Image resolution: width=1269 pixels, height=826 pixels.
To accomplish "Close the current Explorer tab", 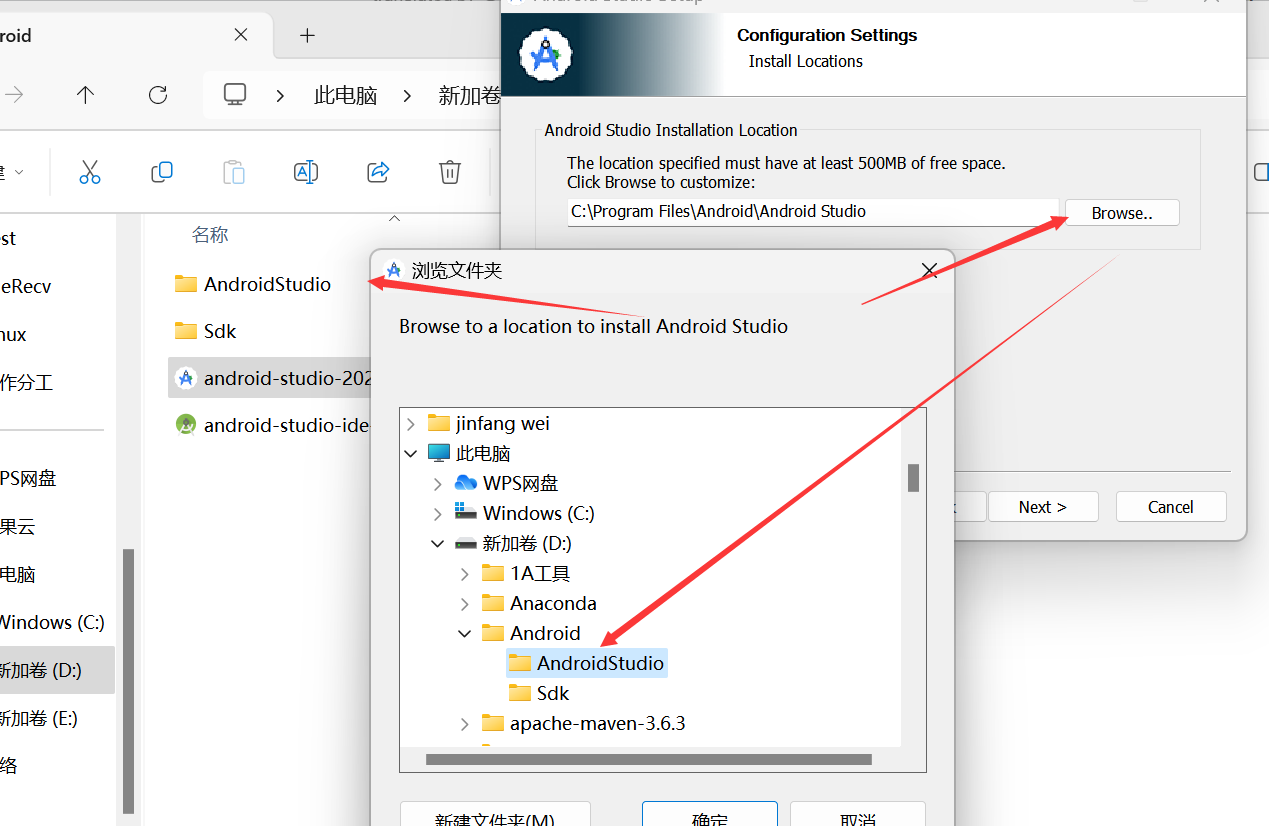I will [241, 35].
